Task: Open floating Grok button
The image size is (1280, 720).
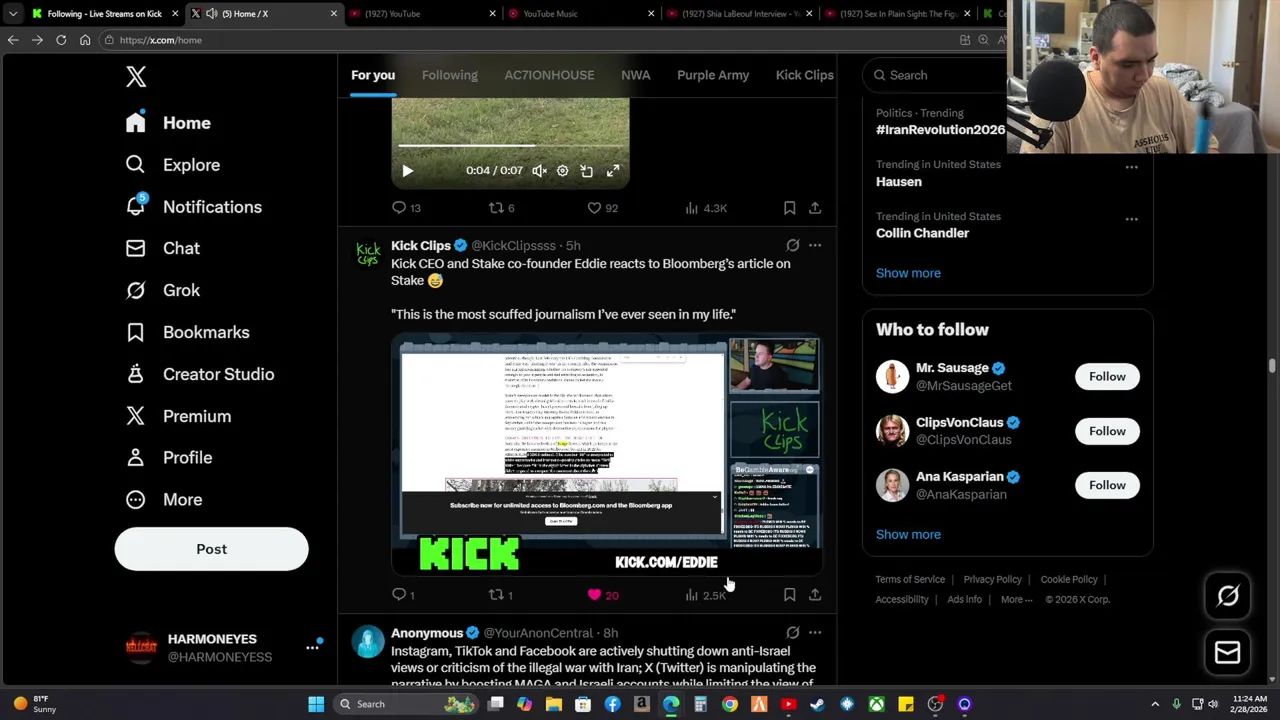Action: point(1228,596)
